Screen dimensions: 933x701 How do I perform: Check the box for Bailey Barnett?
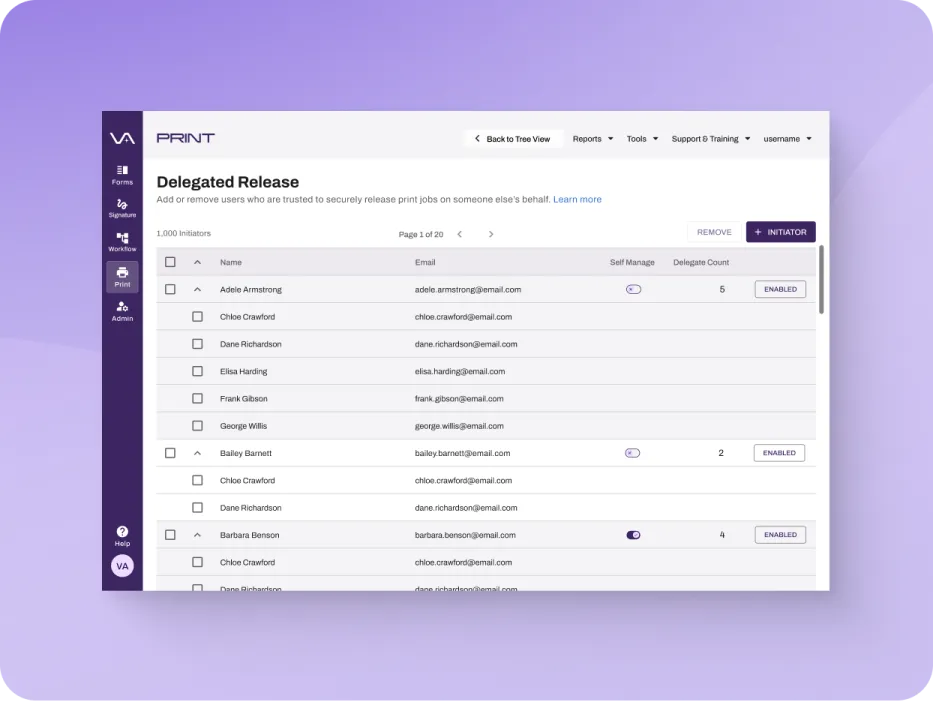click(170, 453)
